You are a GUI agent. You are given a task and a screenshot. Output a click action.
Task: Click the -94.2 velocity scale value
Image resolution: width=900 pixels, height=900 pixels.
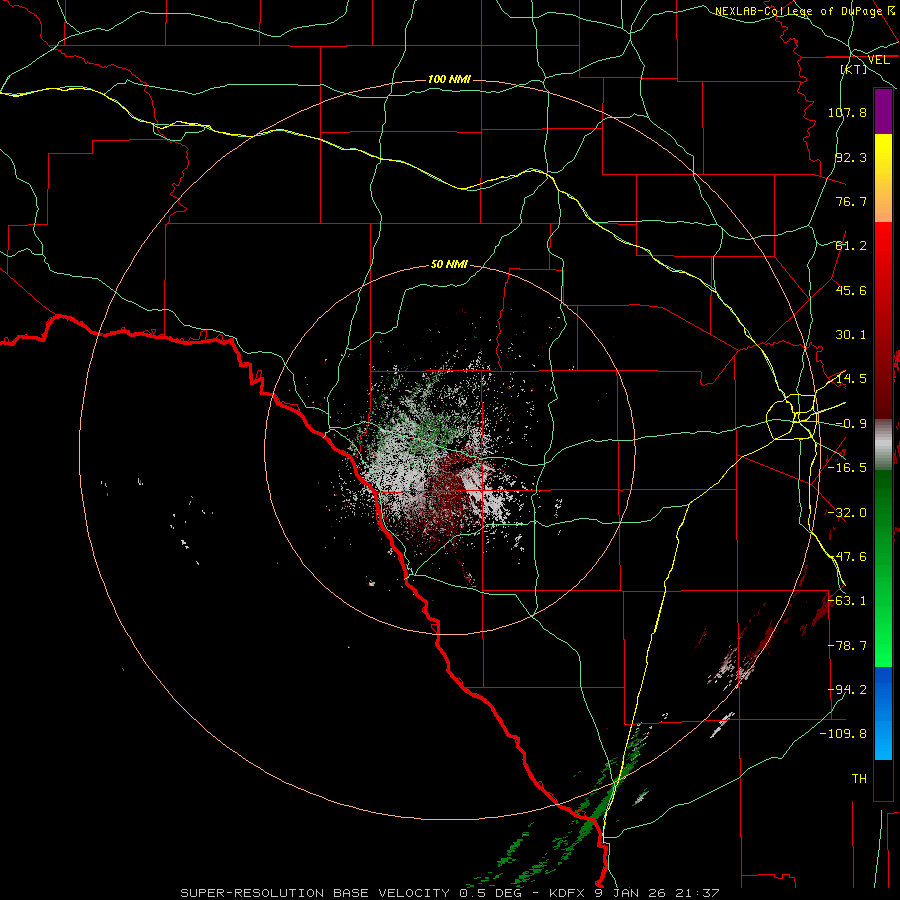pyautogui.click(x=847, y=690)
